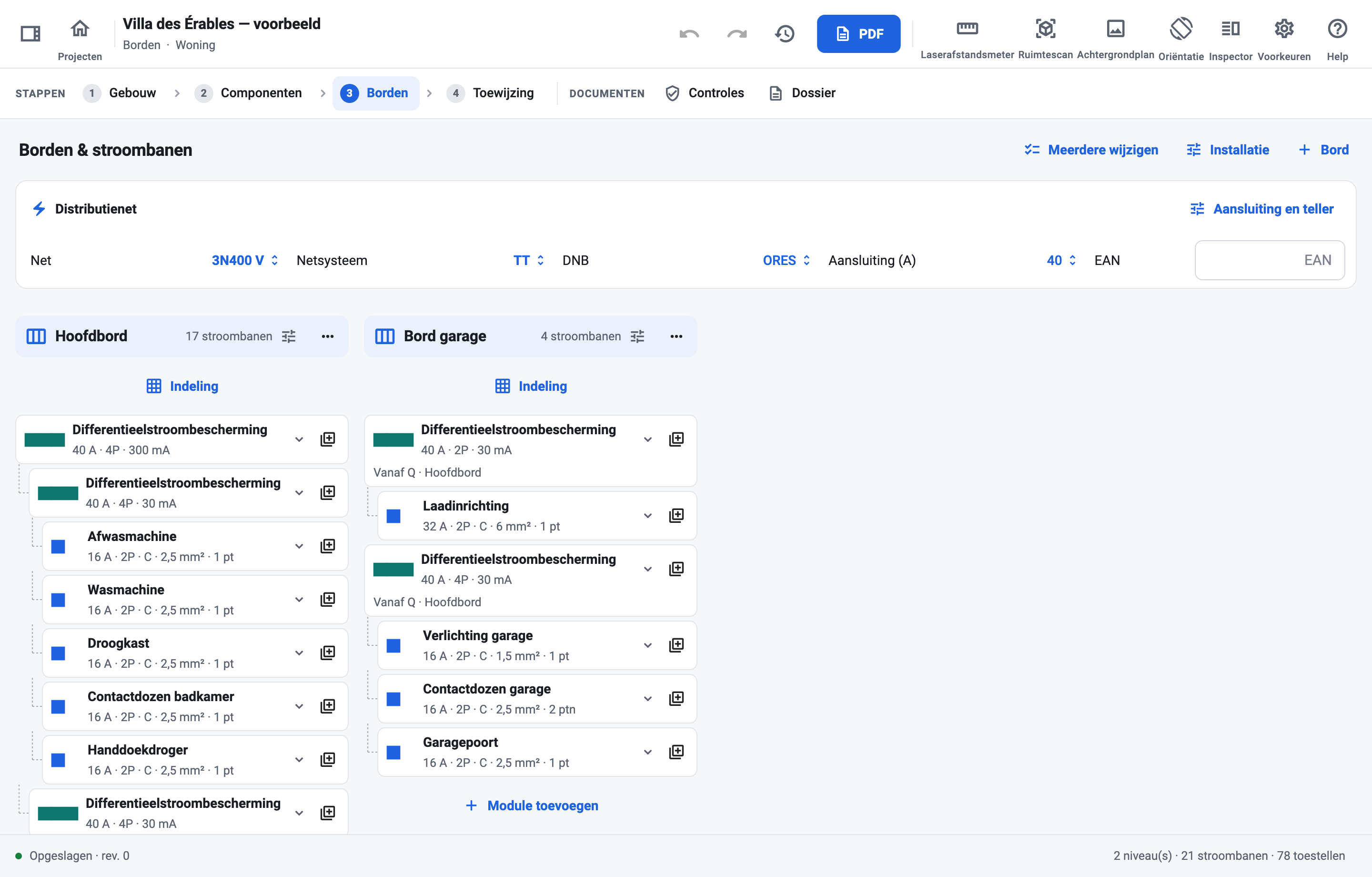The image size is (1372, 877).
Task: Open the Help question mark
Action: pyautogui.click(x=1337, y=29)
